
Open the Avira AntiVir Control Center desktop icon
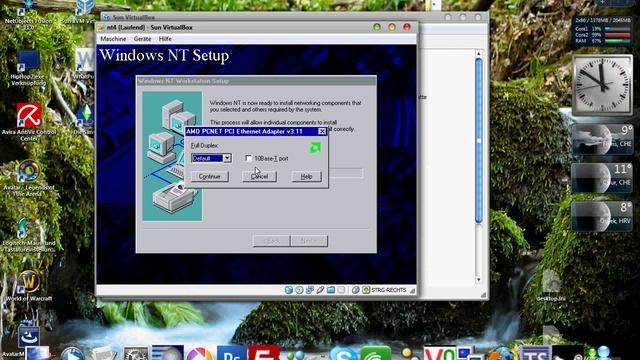29,116
